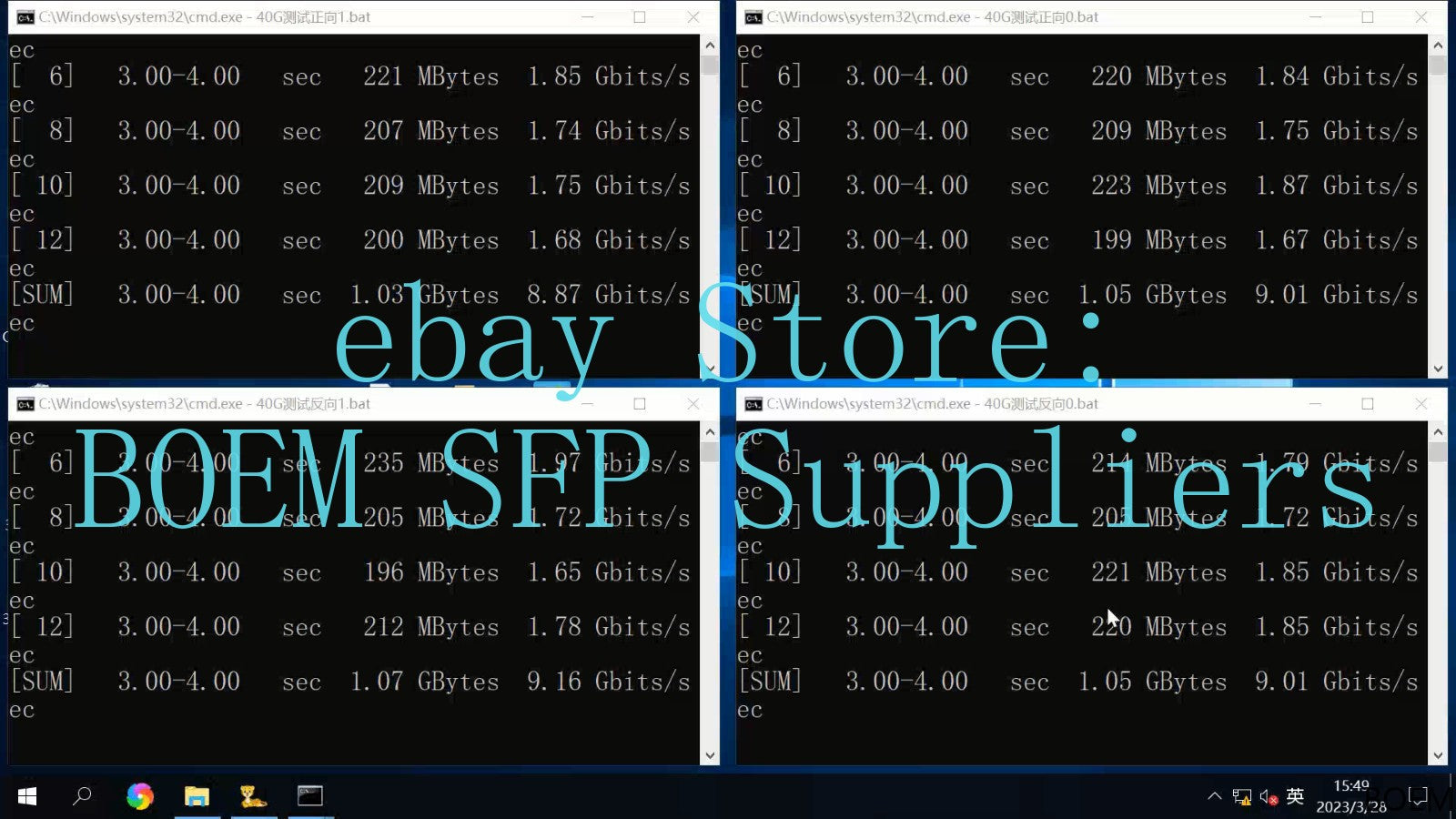
Task: Maximize the 40G测试反向0.bat window
Action: pos(1368,404)
